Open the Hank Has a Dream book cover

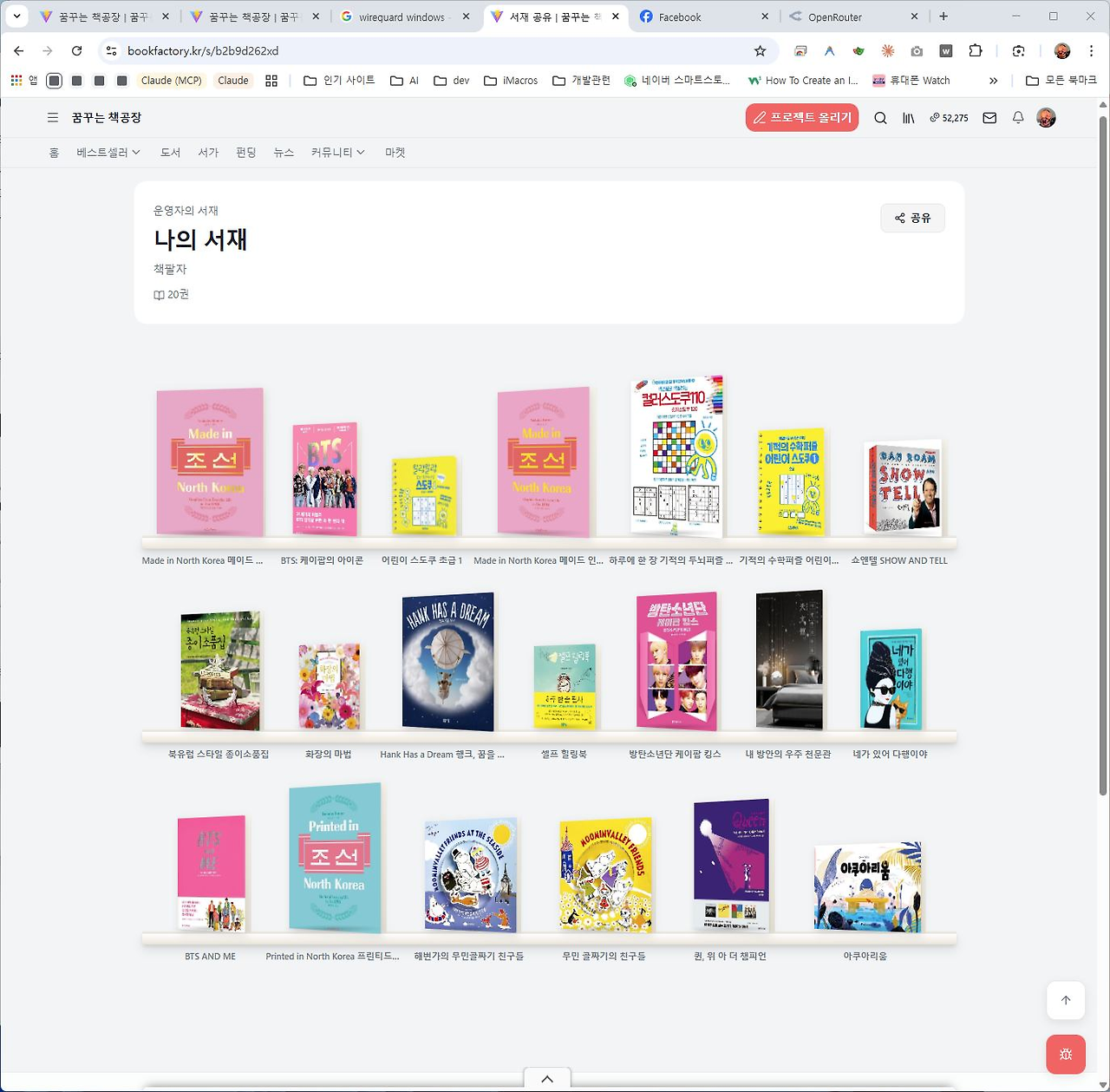pos(448,662)
